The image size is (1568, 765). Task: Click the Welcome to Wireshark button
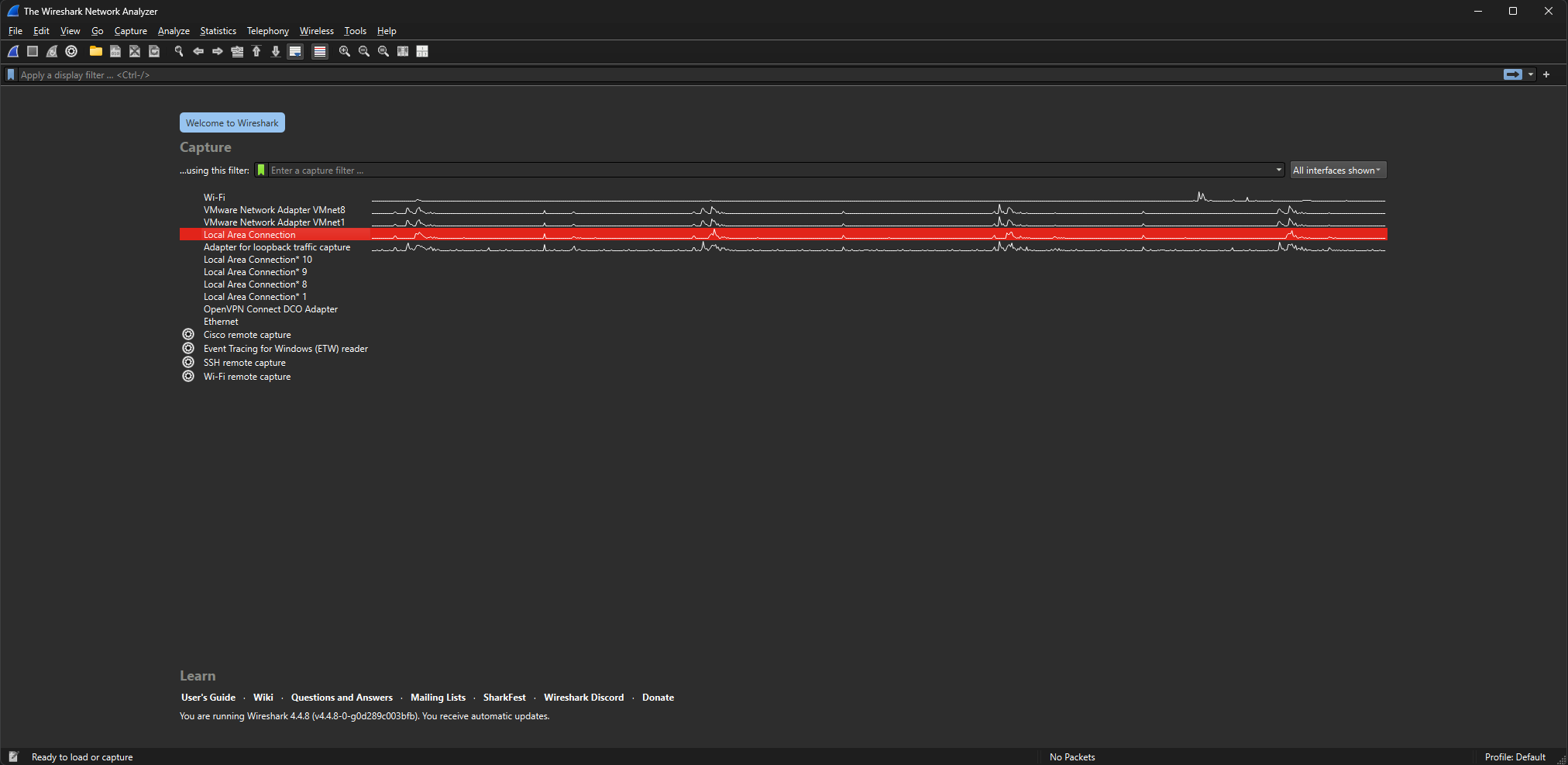[232, 122]
